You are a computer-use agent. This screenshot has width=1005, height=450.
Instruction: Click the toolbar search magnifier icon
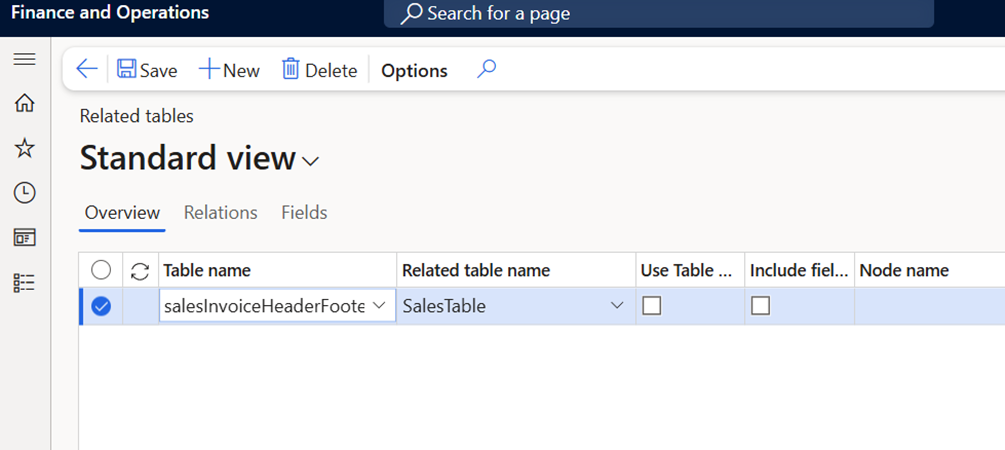[x=486, y=69]
